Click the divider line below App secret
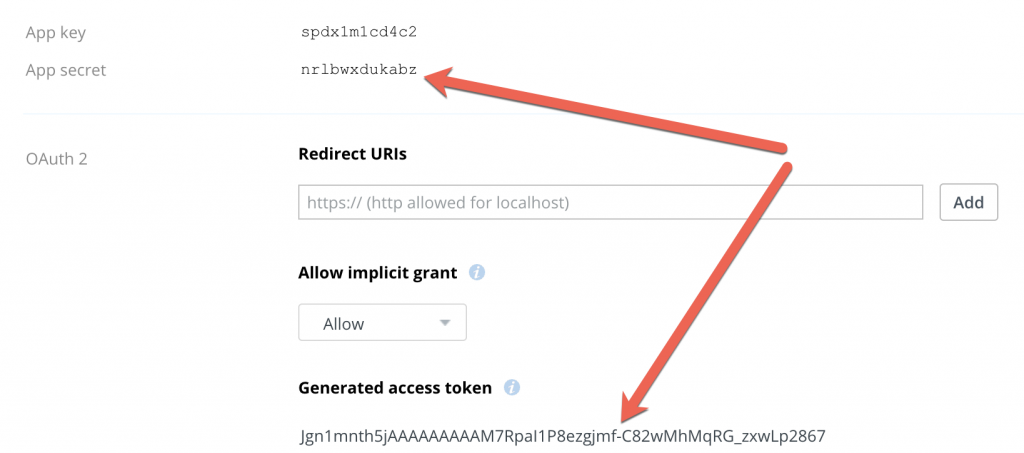The image size is (1024, 453). point(522,114)
